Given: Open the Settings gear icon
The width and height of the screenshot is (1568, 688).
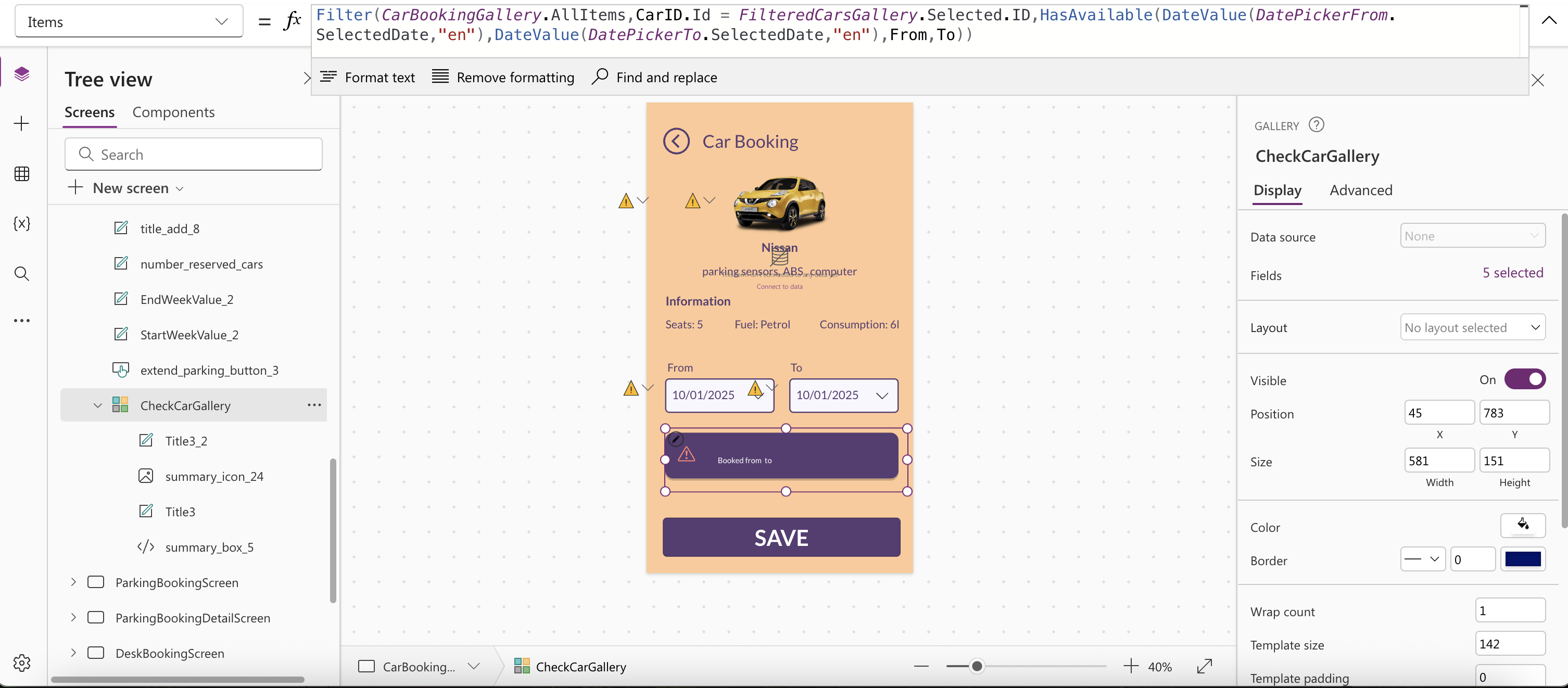Looking at the screenshot, I should (22, 662).
